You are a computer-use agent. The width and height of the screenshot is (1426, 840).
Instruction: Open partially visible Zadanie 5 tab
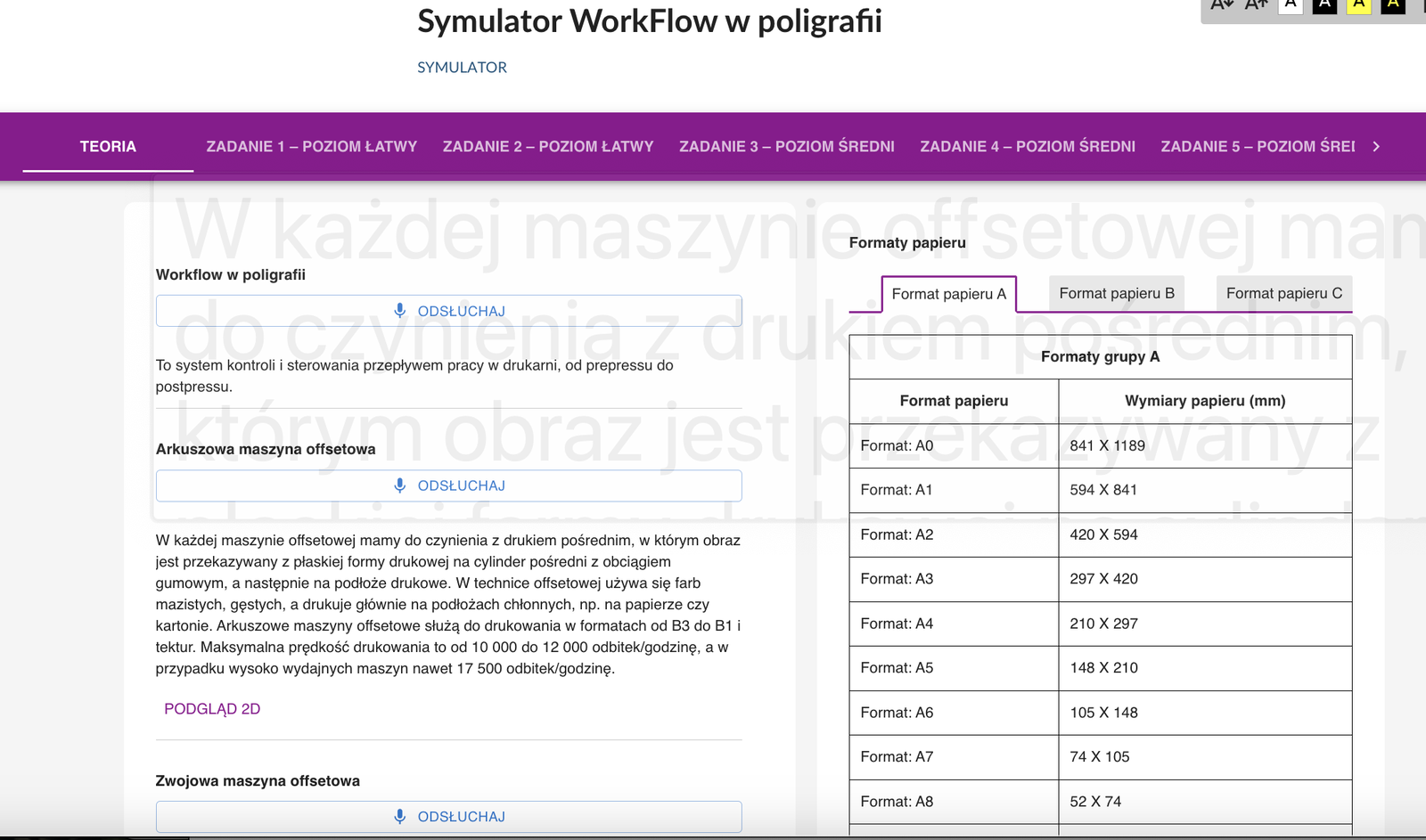coord(1257,146)
